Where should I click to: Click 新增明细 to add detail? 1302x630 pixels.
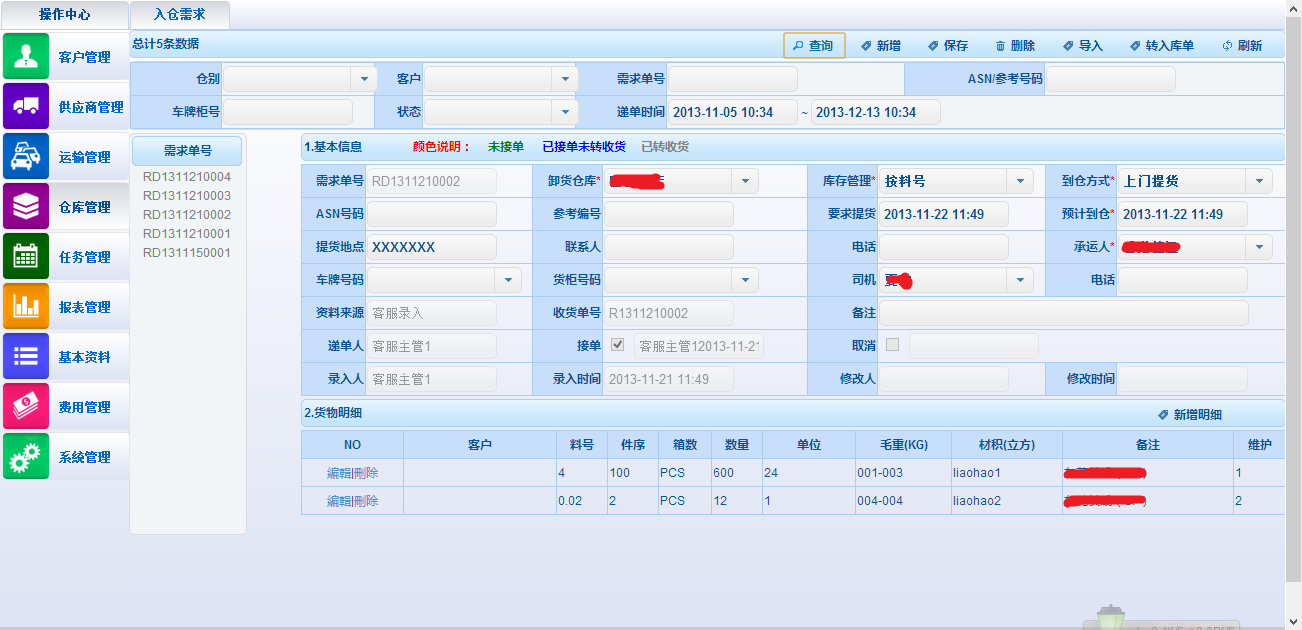tap(1190, 414)
